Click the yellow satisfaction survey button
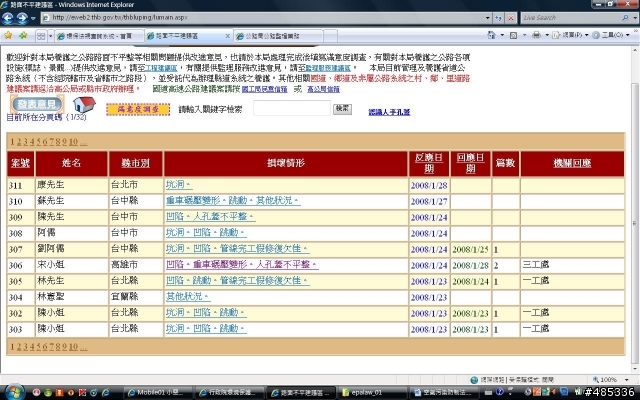 [138, 109]
